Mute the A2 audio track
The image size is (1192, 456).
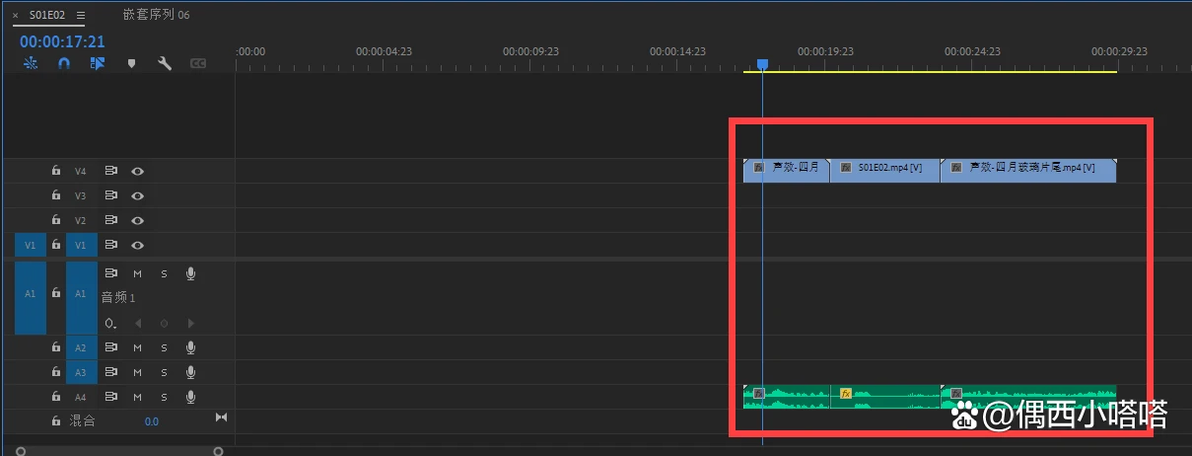[138, 348]
